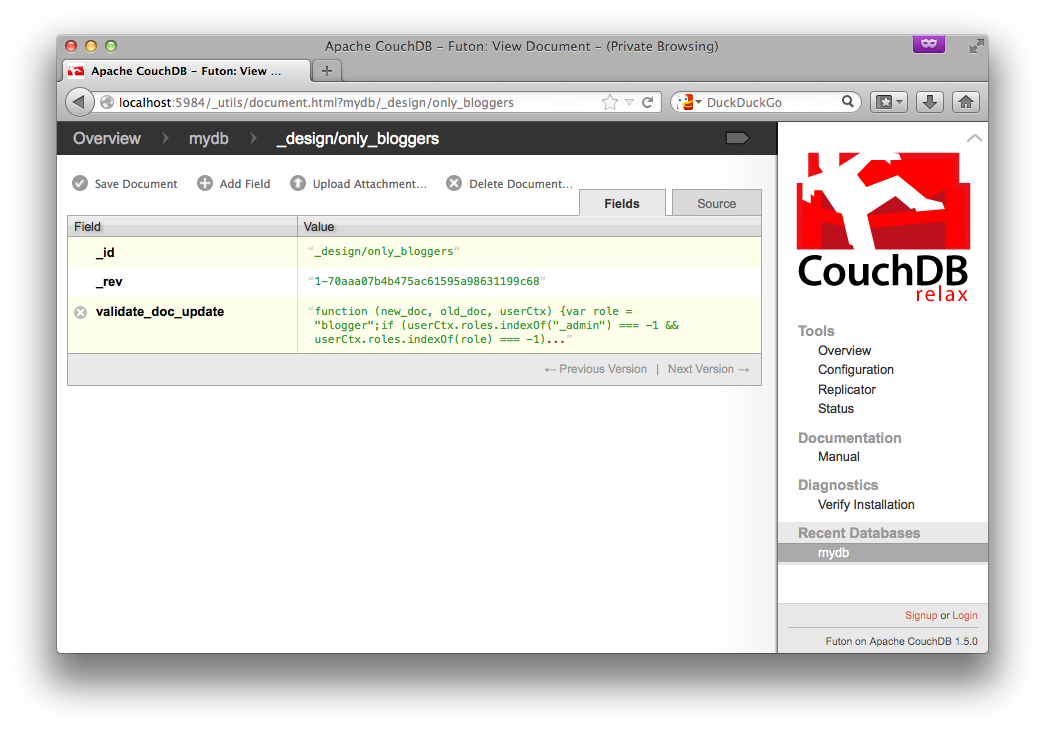
Task: Select the Apache CouchDB Futon tab
Action: 187,71
